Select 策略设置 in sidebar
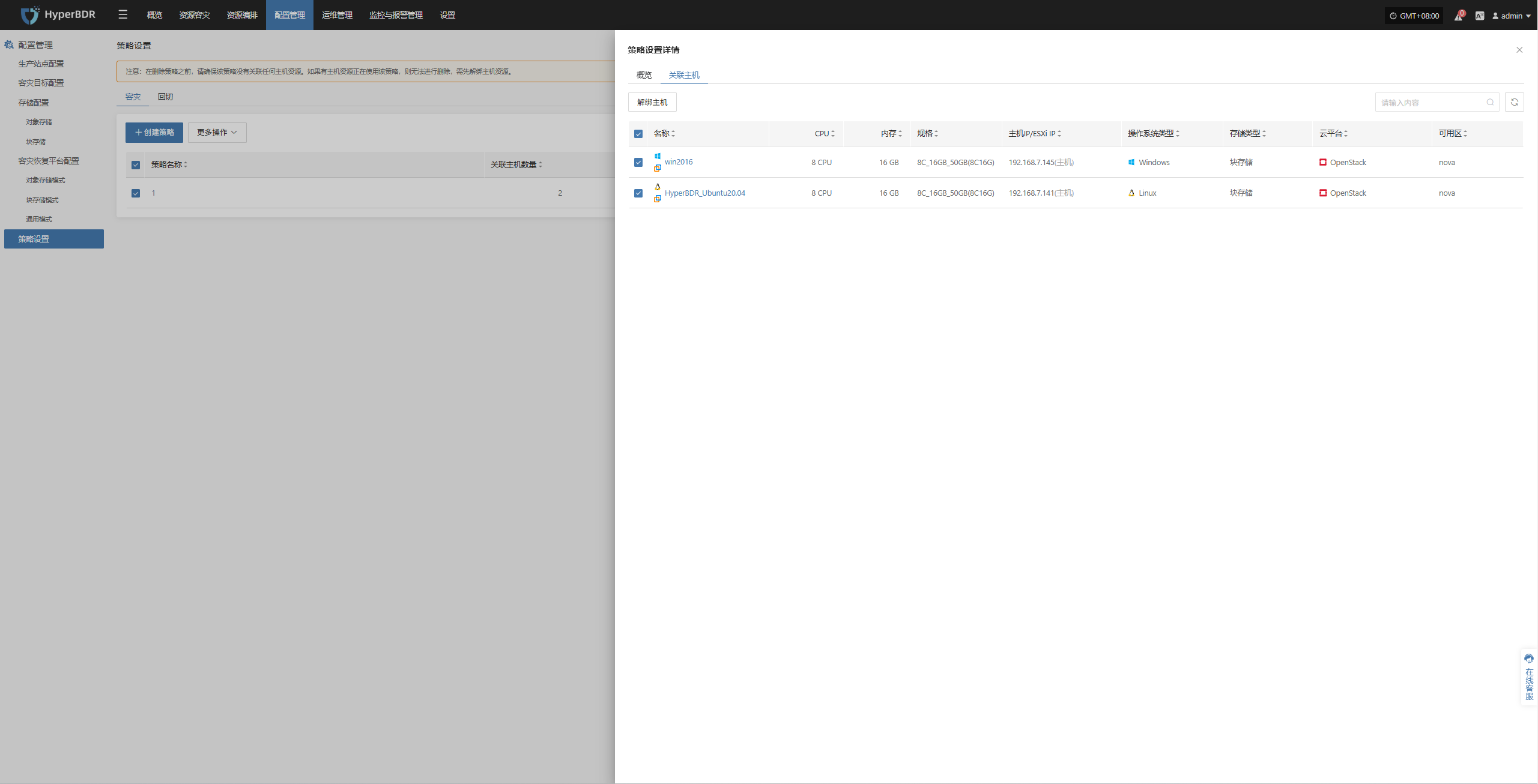Screen dimensions: 1538x784 [x=54, y=239]
